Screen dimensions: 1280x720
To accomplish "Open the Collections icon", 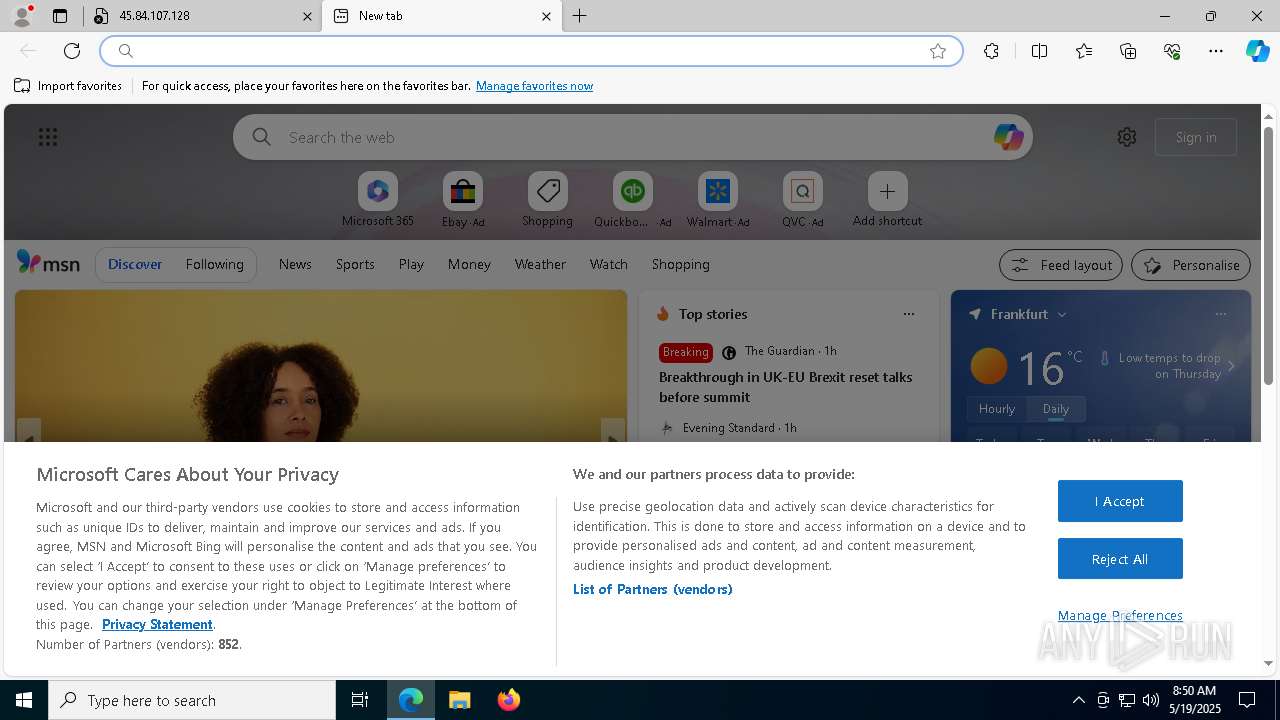I will pyautogui.click(x=1128, y=51).
